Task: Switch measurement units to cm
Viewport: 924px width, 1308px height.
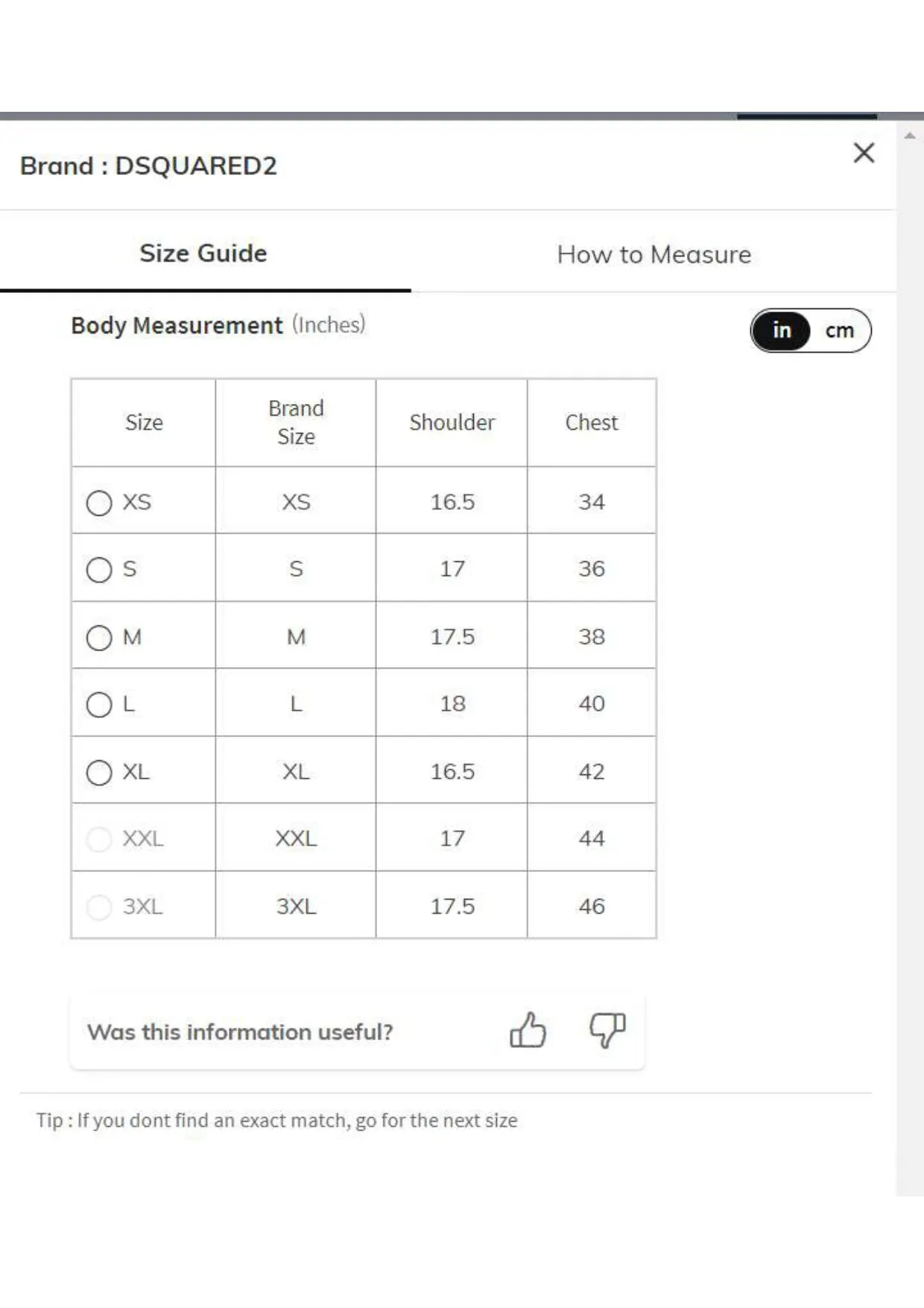Action: pyautogui.click(x=840, y=330)
